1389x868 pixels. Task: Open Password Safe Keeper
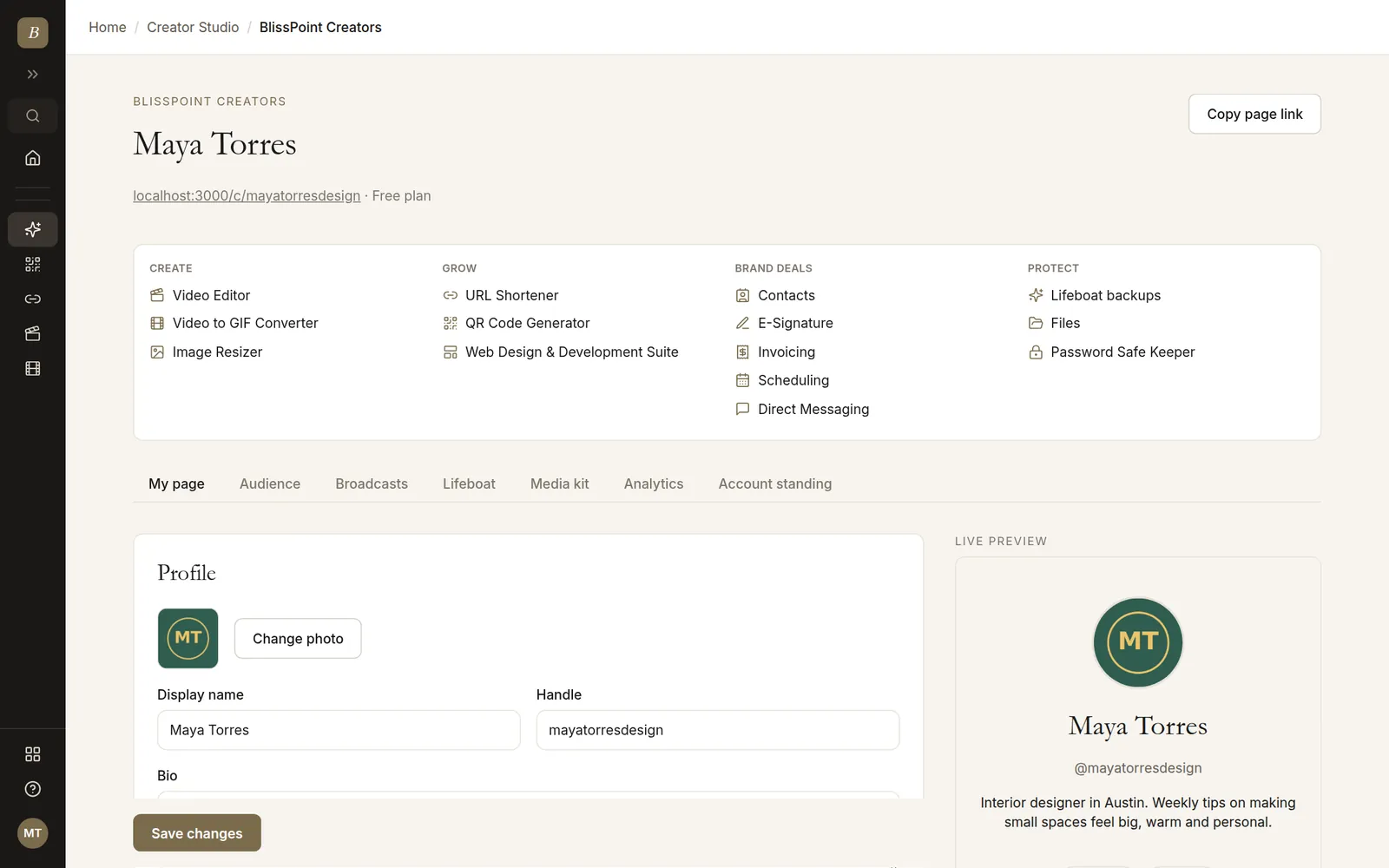[x=1111, y=352]
